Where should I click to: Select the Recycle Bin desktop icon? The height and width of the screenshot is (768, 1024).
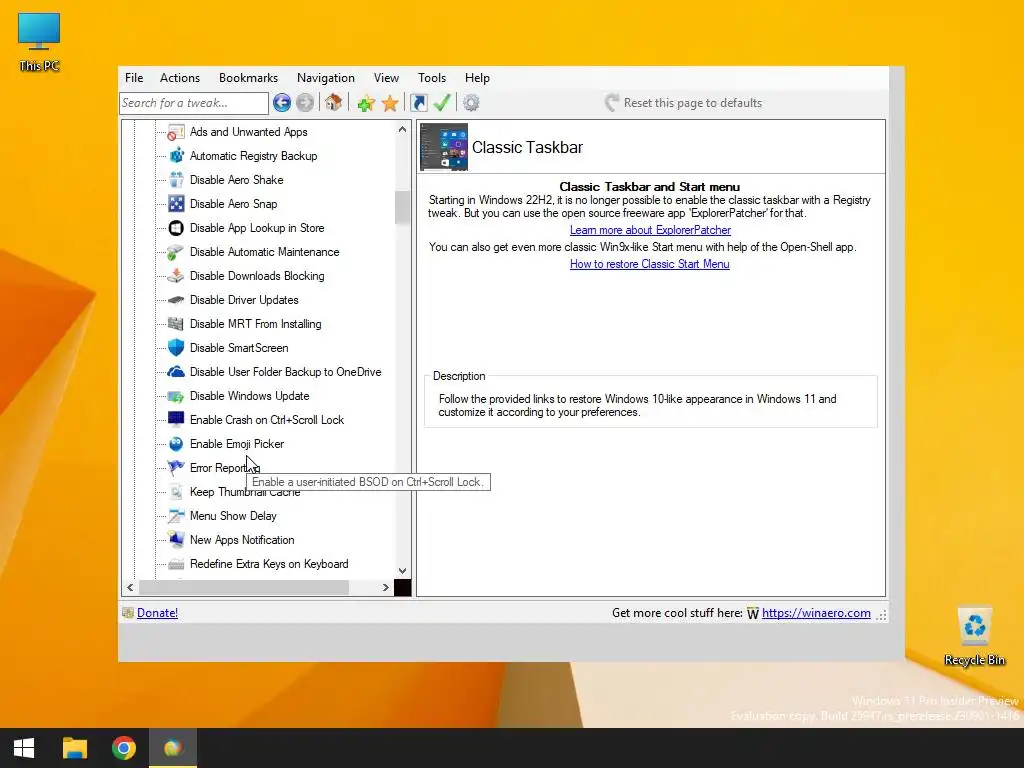pos(974,637)
